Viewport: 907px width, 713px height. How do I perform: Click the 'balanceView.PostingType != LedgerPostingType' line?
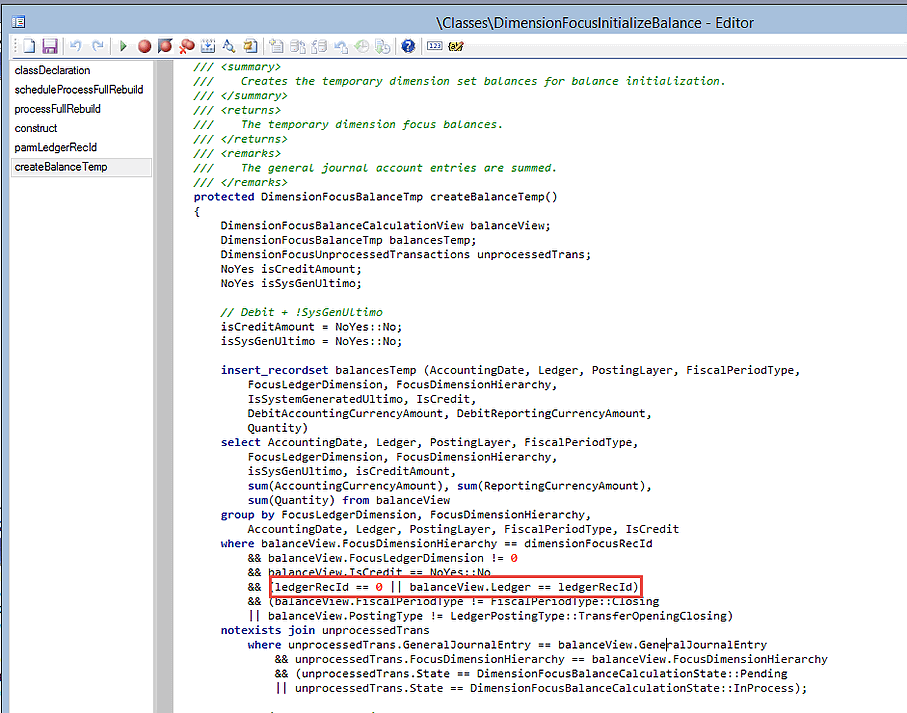coord(491,616)
